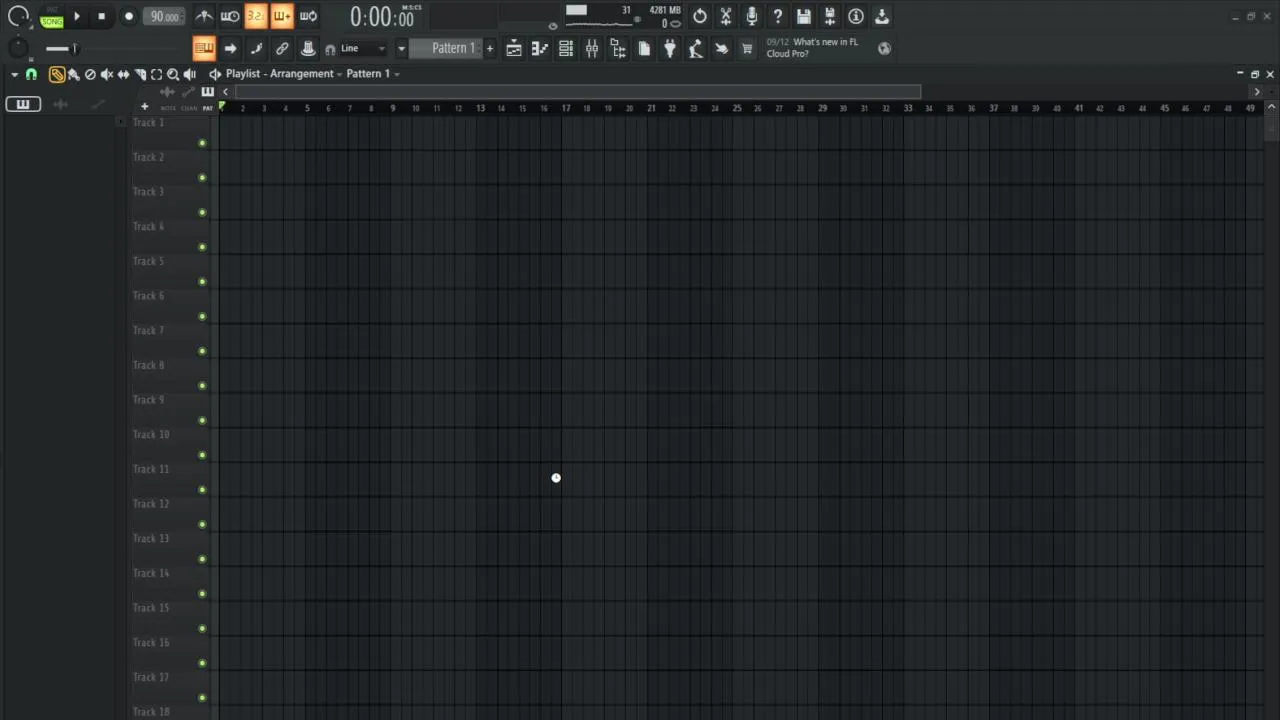Viewport: 1280px width, 720px height.
Task: Open the Mixer
Action: tap(591, 48)
